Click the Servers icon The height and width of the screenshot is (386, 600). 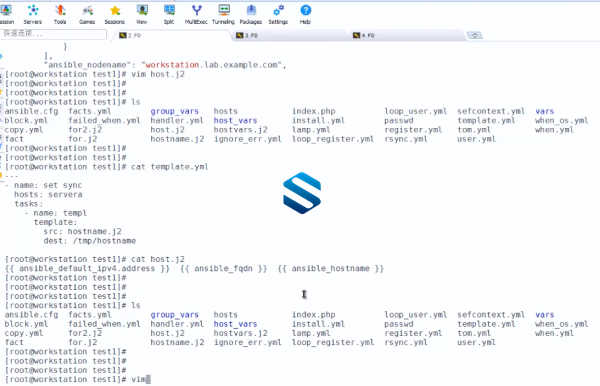33,14
